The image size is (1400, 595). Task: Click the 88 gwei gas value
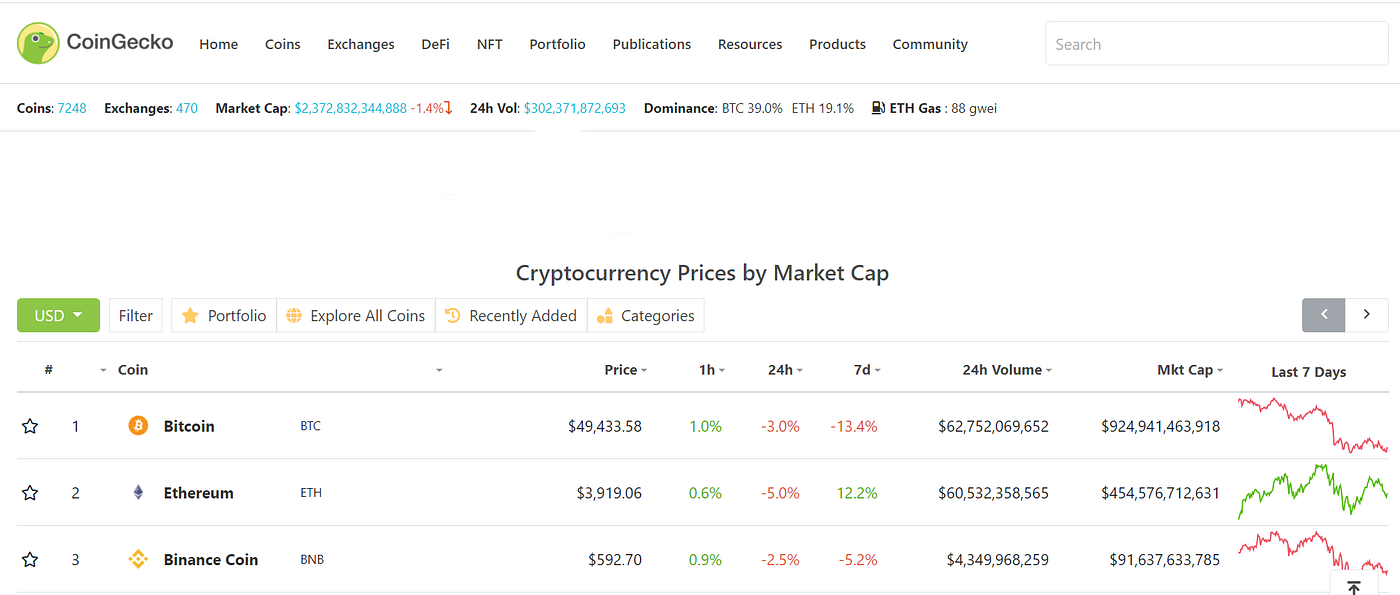tap(974, 108)
